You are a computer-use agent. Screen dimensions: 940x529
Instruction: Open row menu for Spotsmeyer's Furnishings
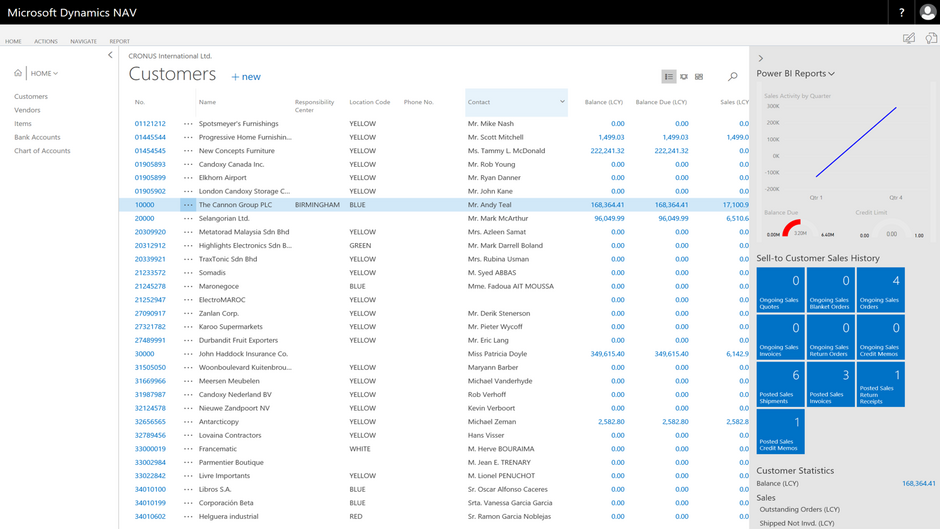(188, 124)
